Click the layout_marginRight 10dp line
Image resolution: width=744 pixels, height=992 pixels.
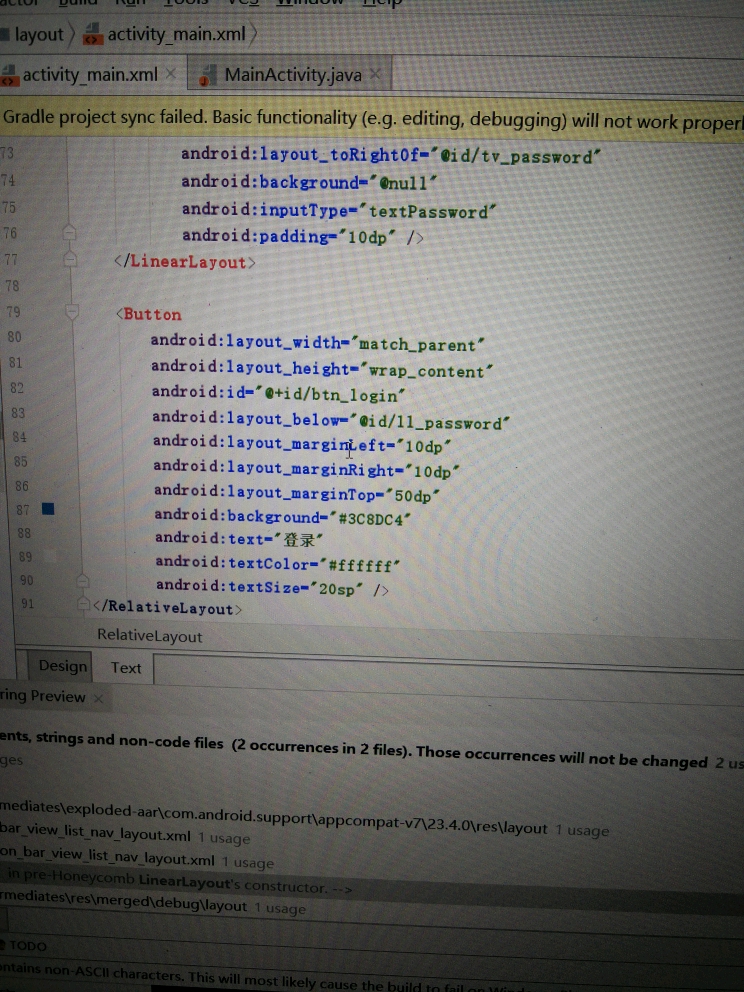(x=306, y=469)
